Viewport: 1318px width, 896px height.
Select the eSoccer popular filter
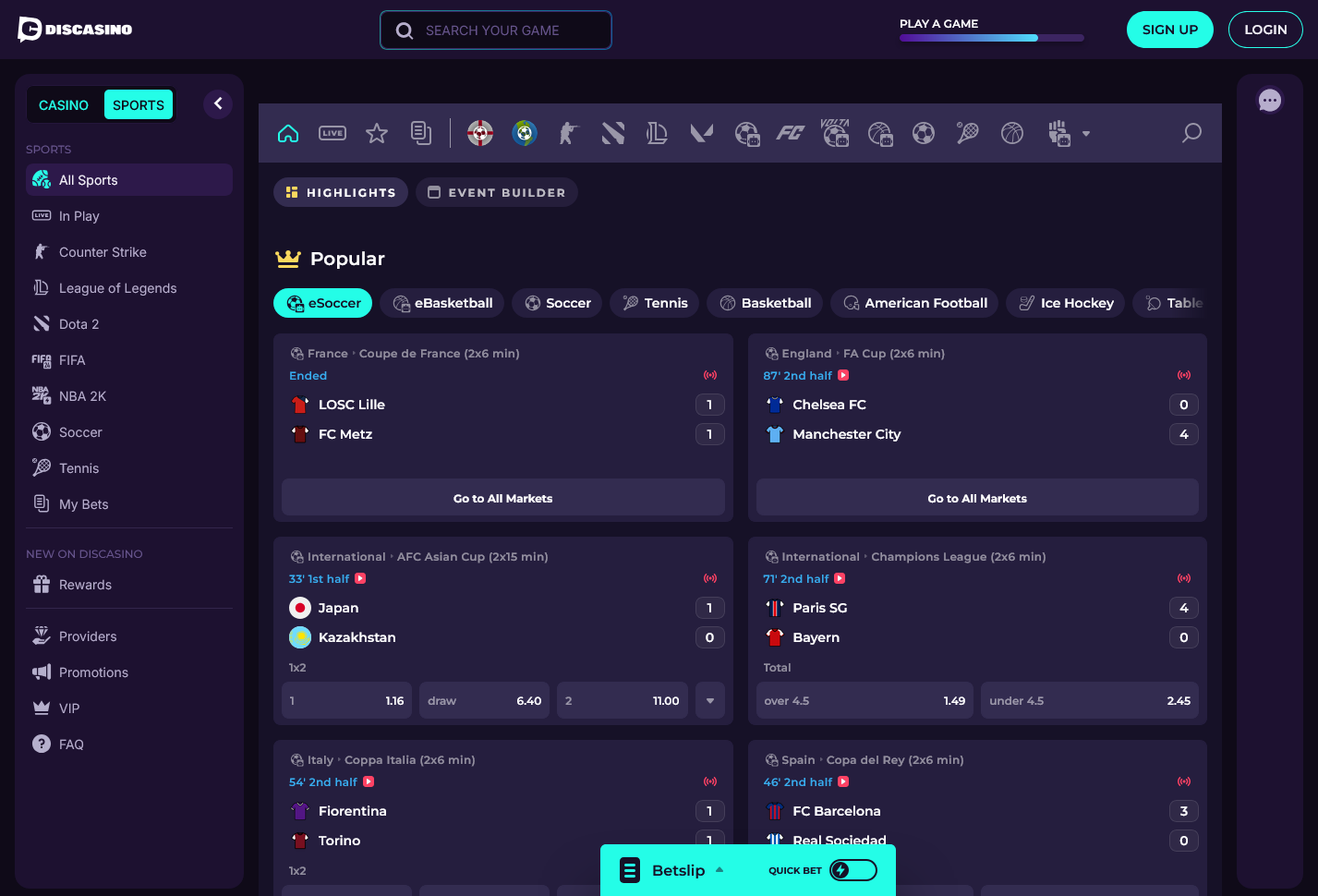tap(323, 303)
